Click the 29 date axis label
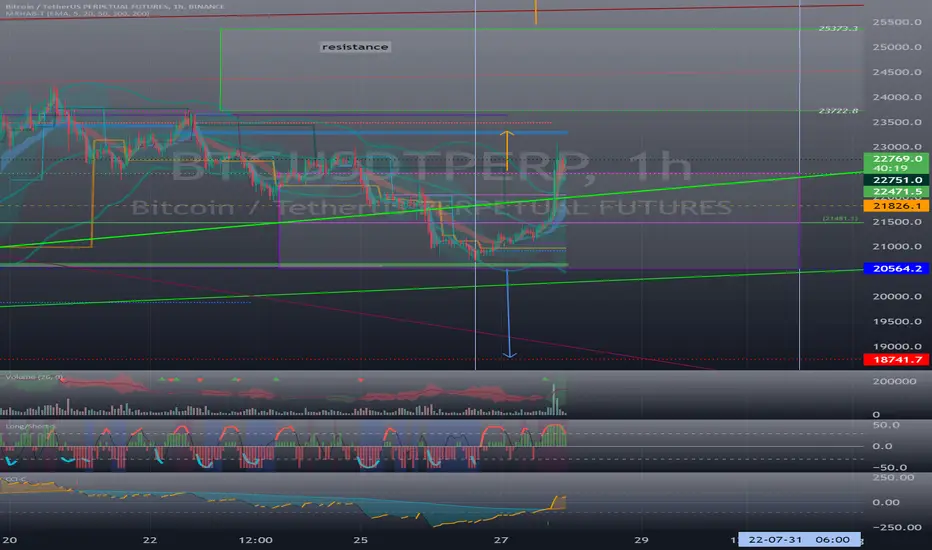The height and width of the screenshot is (550, 932). 641,540
